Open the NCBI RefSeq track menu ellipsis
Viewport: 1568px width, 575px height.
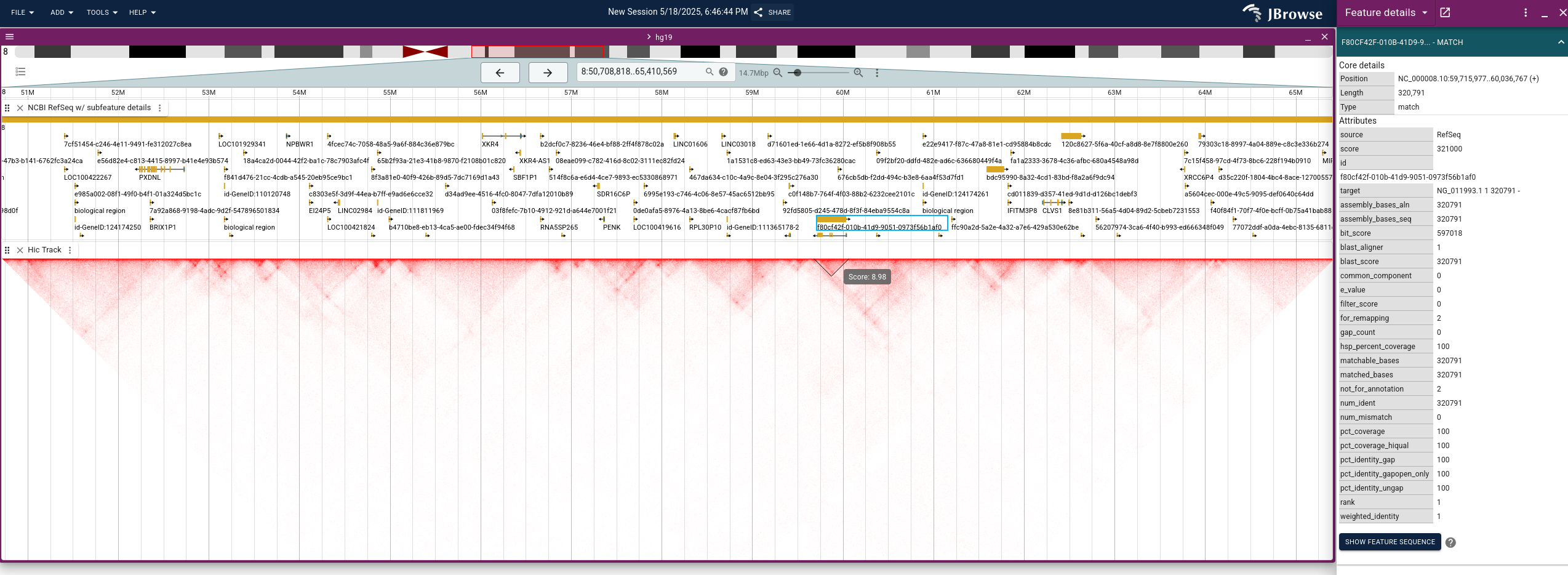click(x=160, y=107)
